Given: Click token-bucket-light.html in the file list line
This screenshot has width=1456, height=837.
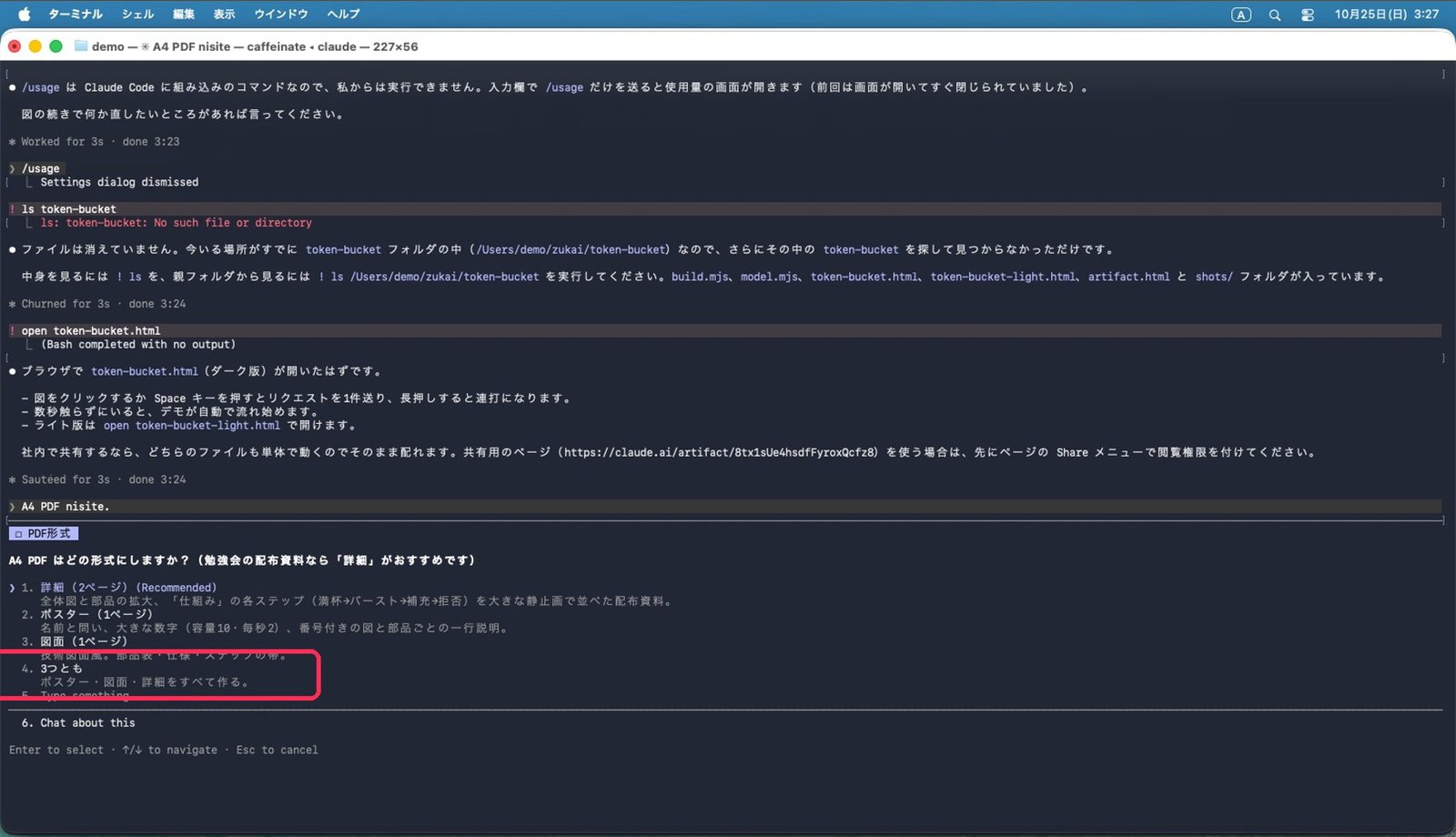Looking at the screenshot, I should coord(1003,277).
